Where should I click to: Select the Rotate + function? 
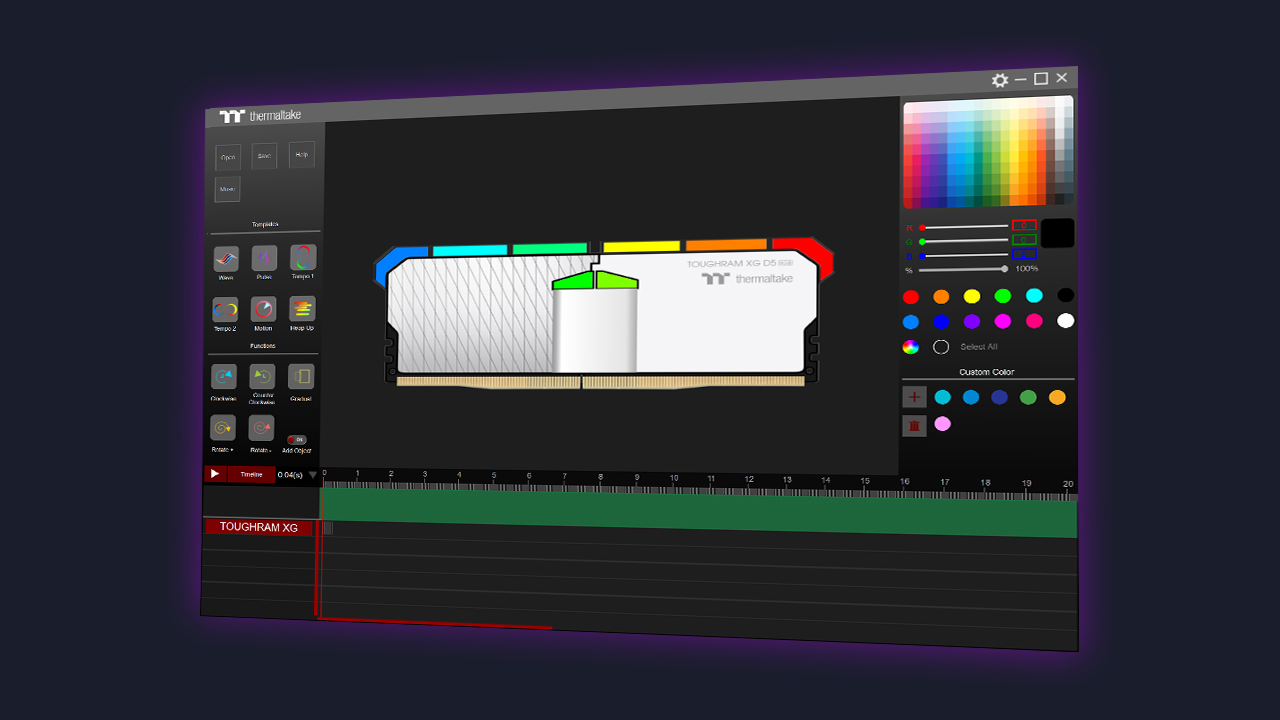pos(223,428)
